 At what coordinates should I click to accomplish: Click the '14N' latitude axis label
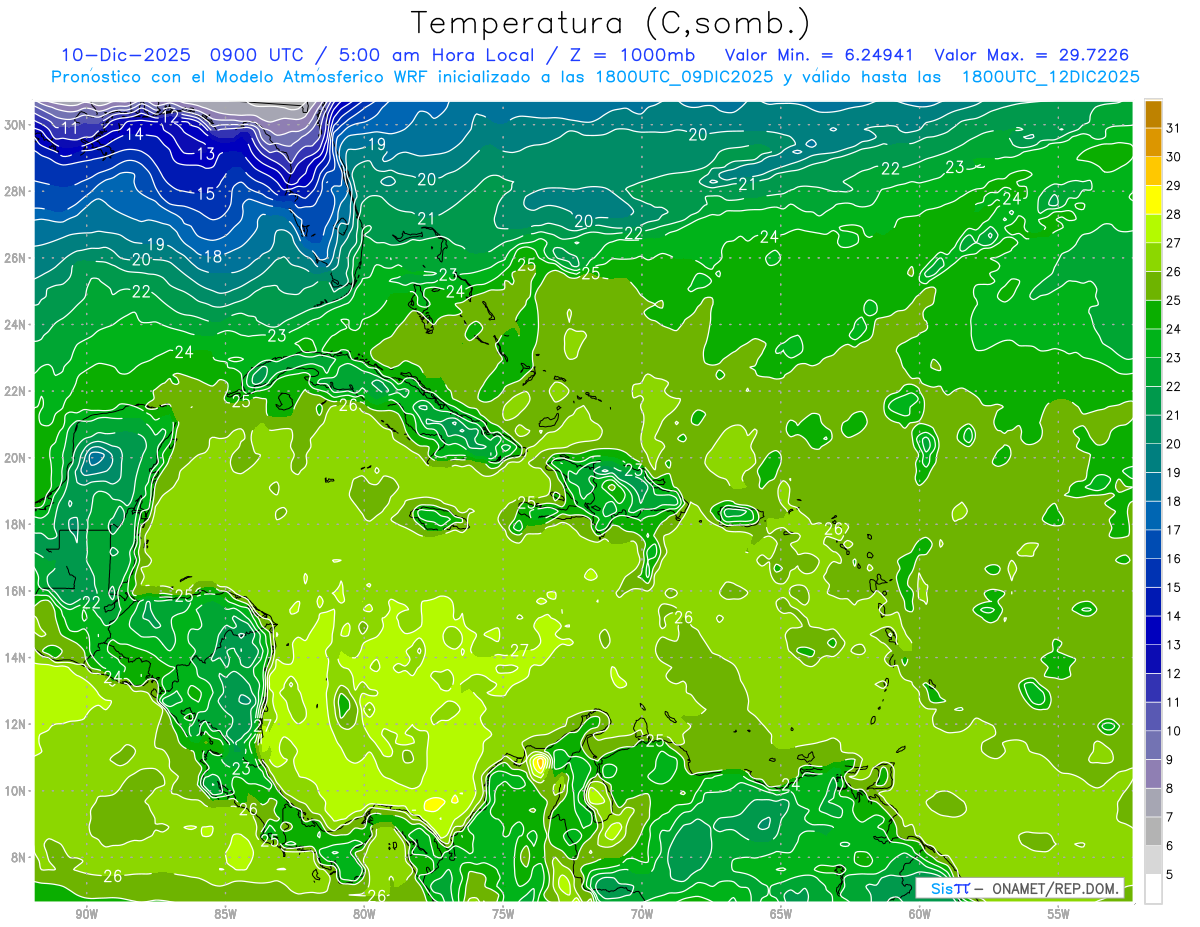point(15,658)
